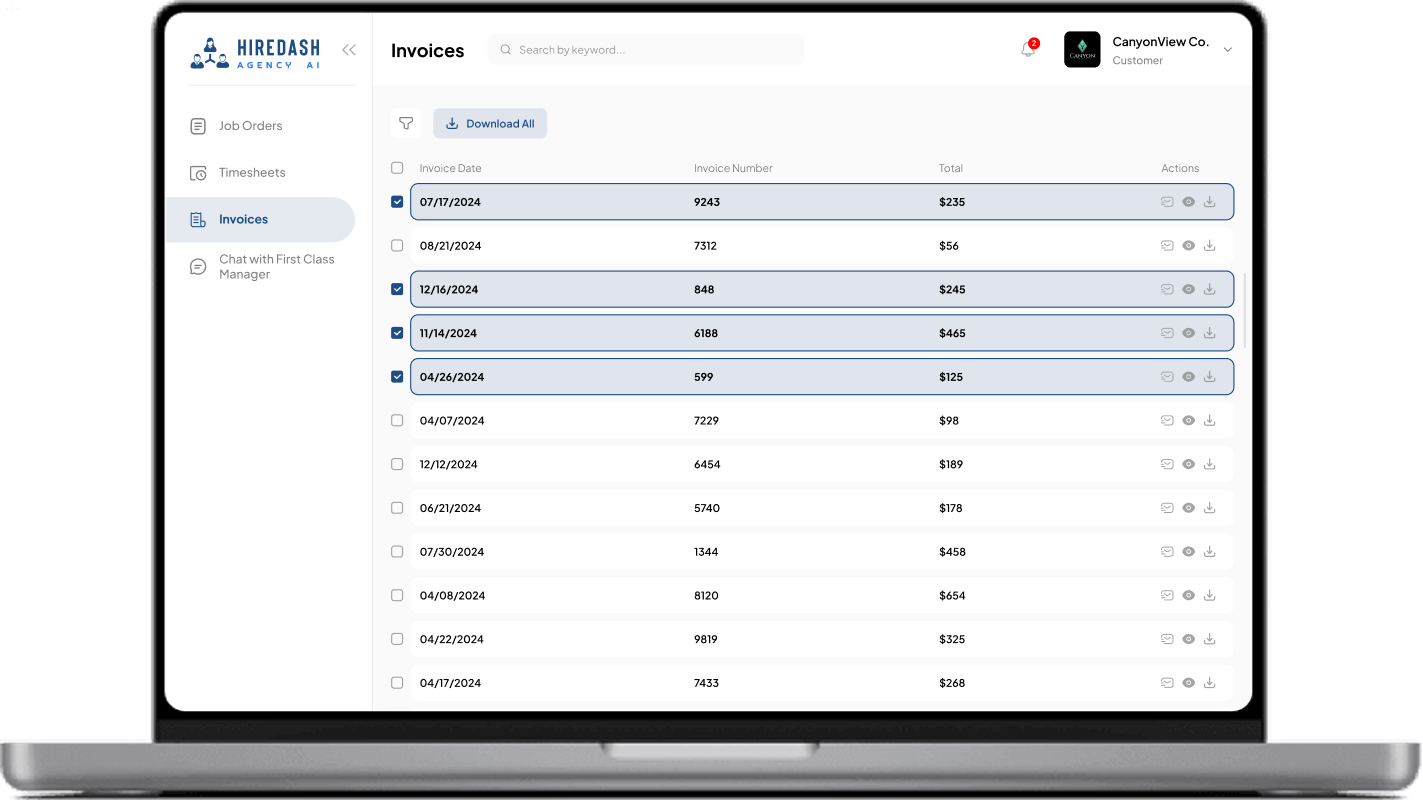The height and width of the screenshot is (800, 1423).
Task: Email invoice 848 using send-mail icon
Action: tap(1167, 290)
